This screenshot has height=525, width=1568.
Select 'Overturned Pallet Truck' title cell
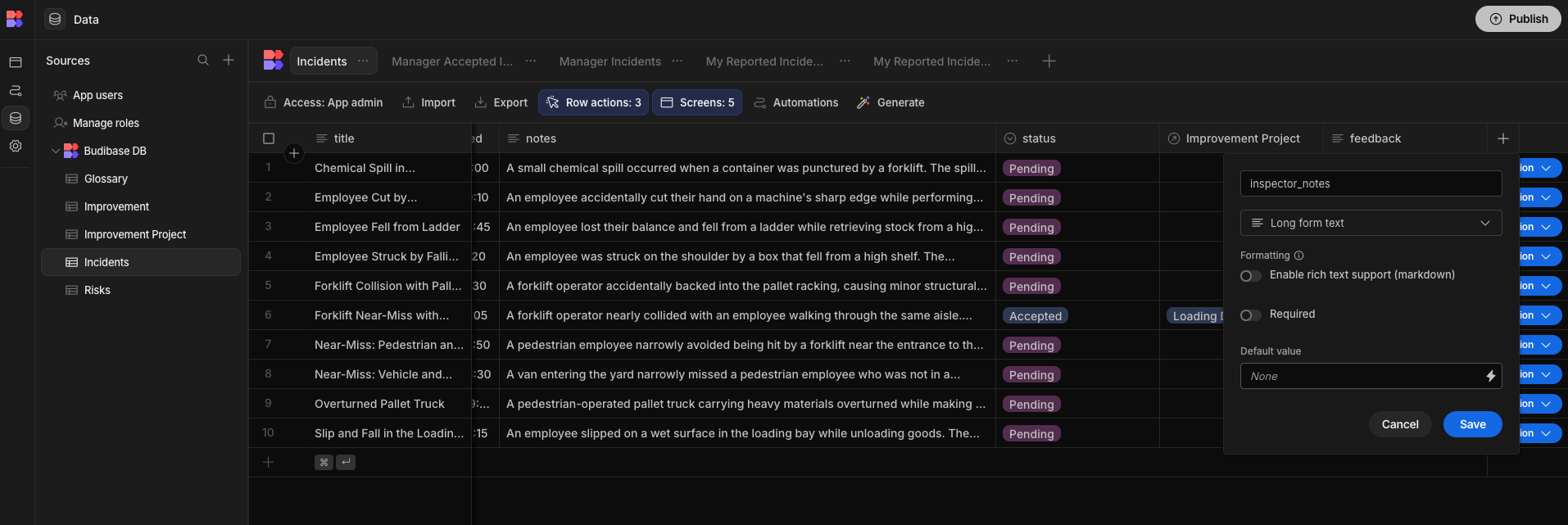(389, 404)
